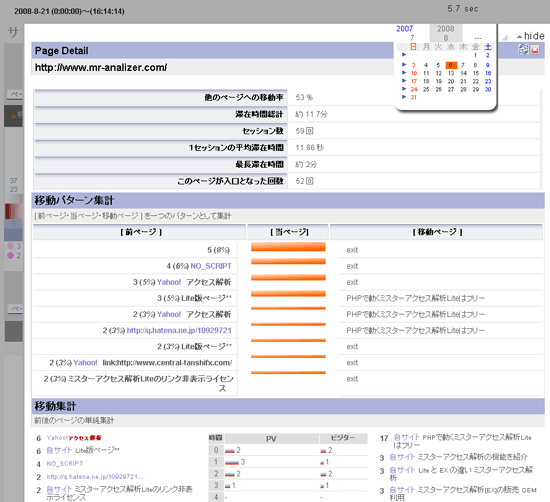Click the 時間 column header in hourly table
This screenshot has height=502, width=550.
tap(216, 438)
